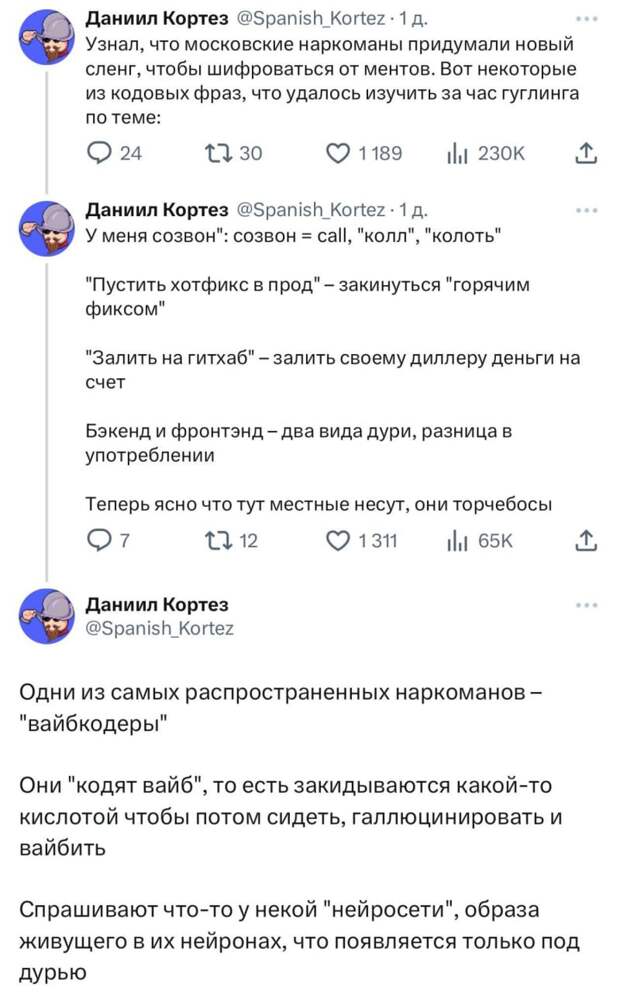
Task: Open more options menu on the first tweet
Action: [x=587, y=18]
